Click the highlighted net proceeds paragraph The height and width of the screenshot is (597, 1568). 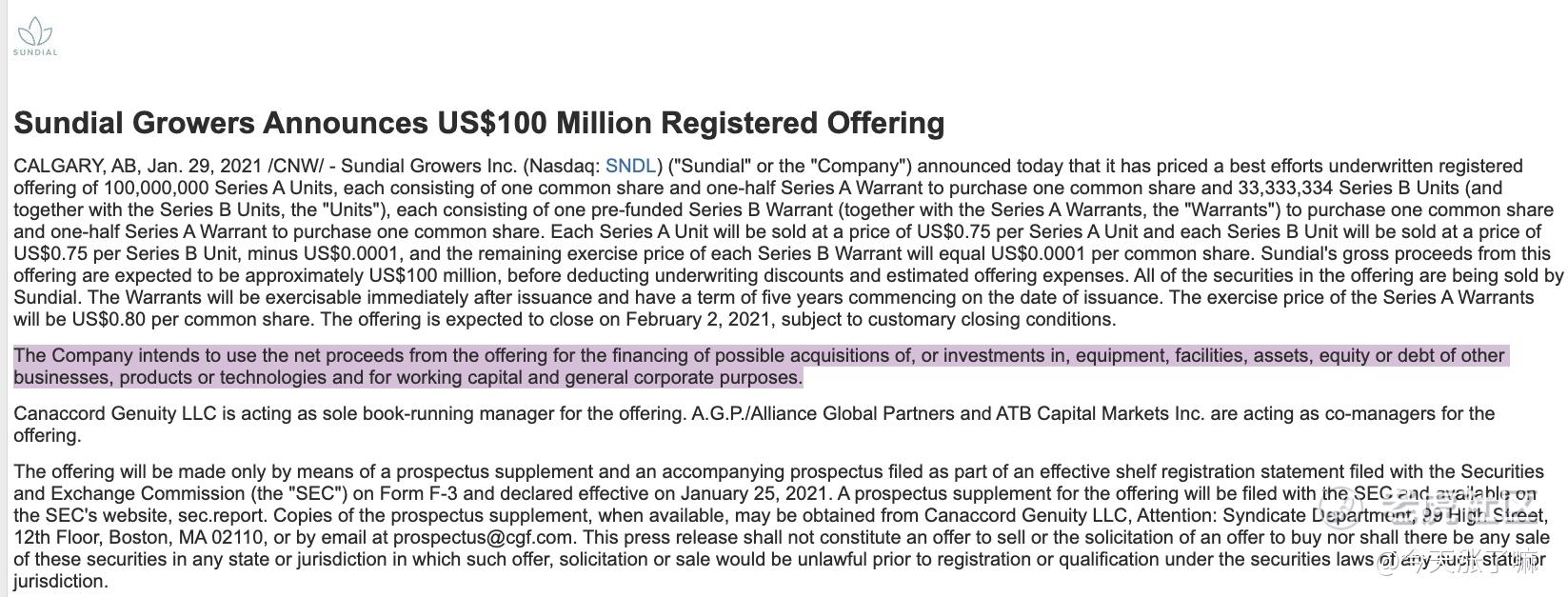(x=759, y=367)
